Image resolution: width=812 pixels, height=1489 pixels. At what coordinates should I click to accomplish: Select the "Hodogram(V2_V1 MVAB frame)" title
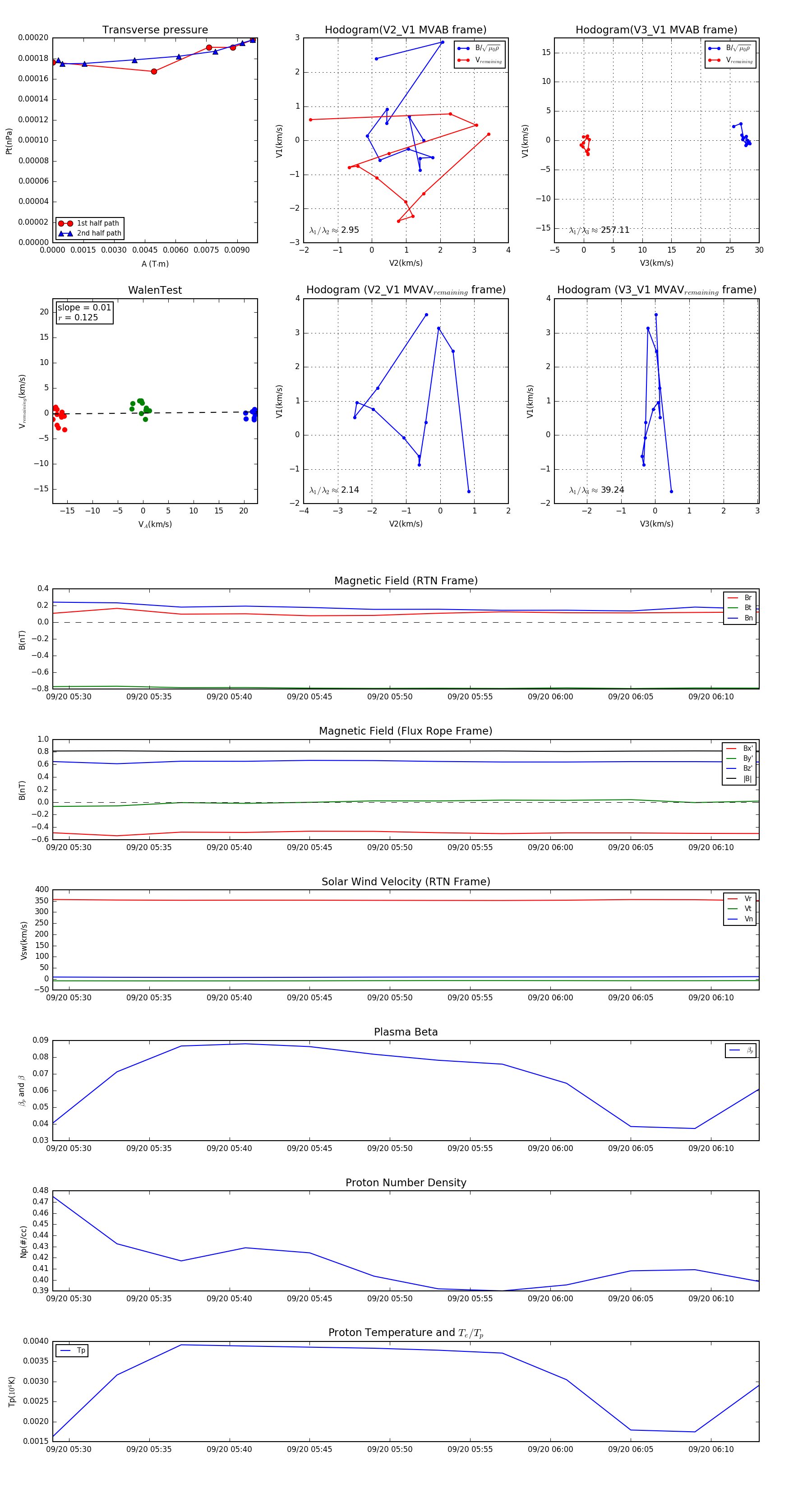(406, 29)
